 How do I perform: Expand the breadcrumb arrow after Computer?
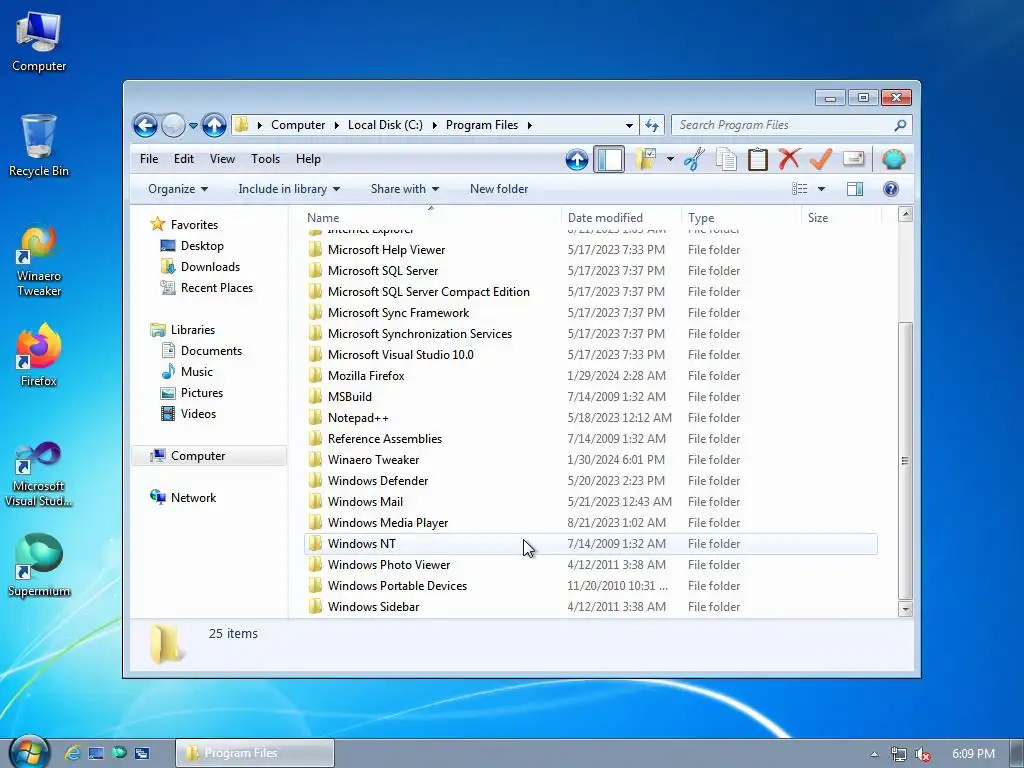(337, 125)
